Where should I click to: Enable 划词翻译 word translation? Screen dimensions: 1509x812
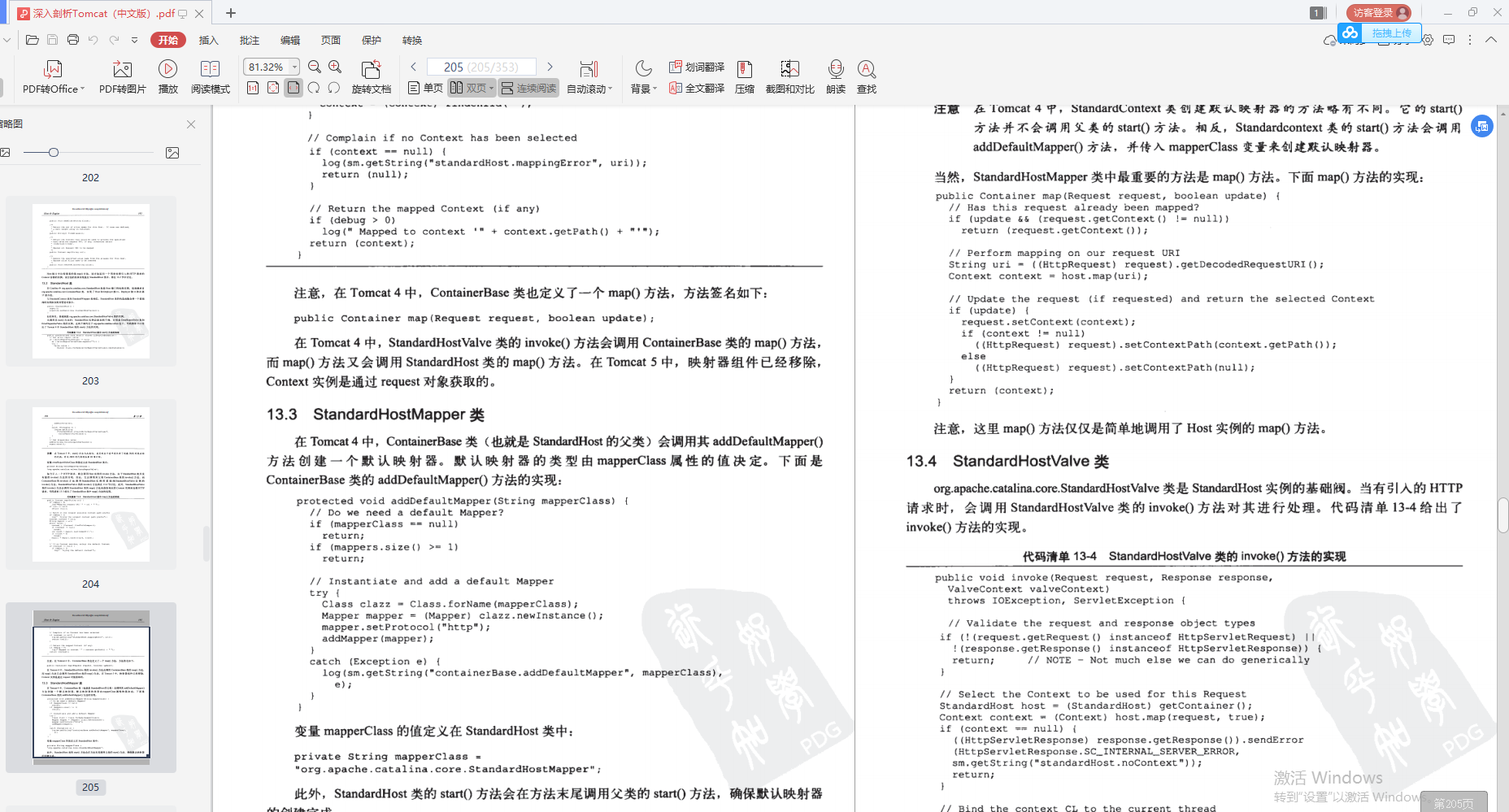tap(695, 67)
